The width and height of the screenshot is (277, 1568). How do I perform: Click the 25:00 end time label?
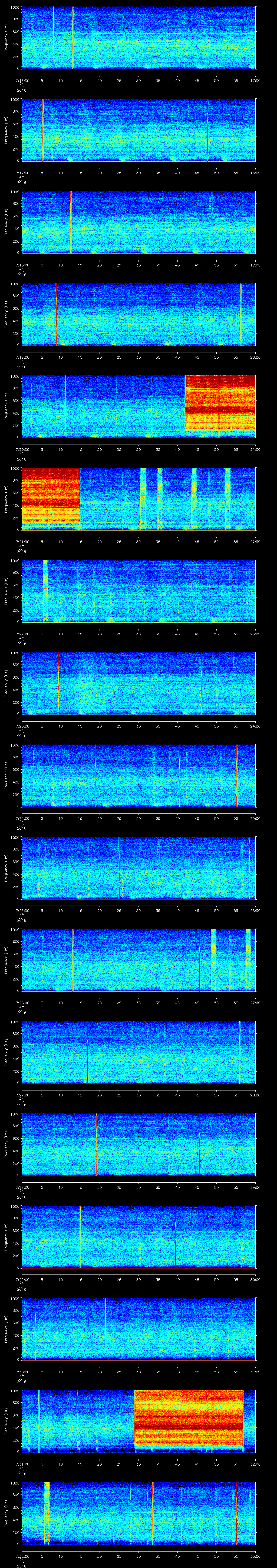(255, 818)
